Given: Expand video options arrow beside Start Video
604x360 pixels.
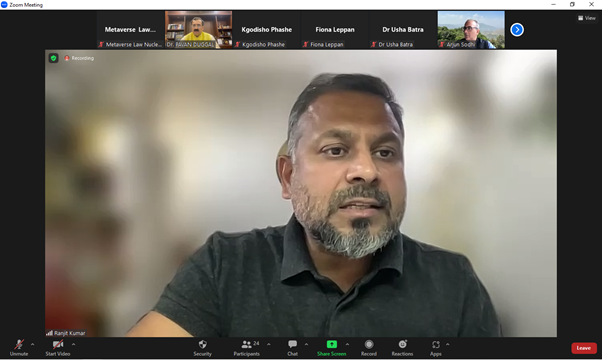Looking at the screenshot, I should click(x=73, y=344).
